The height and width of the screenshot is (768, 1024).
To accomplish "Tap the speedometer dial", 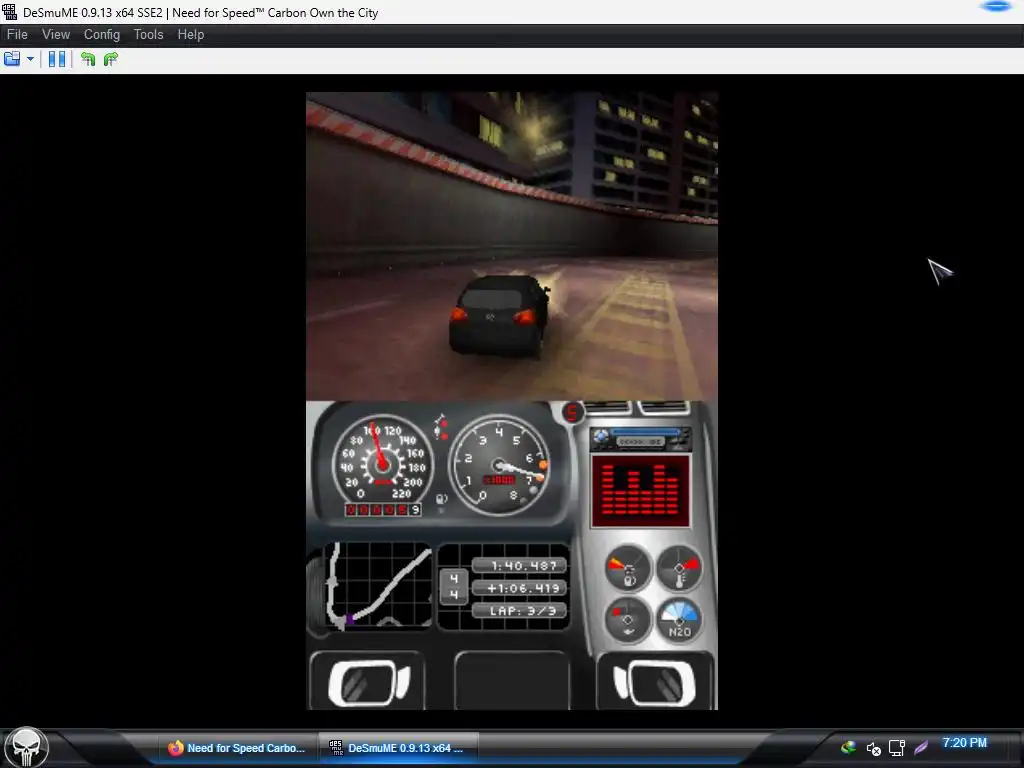I will [x=382, y=464].
